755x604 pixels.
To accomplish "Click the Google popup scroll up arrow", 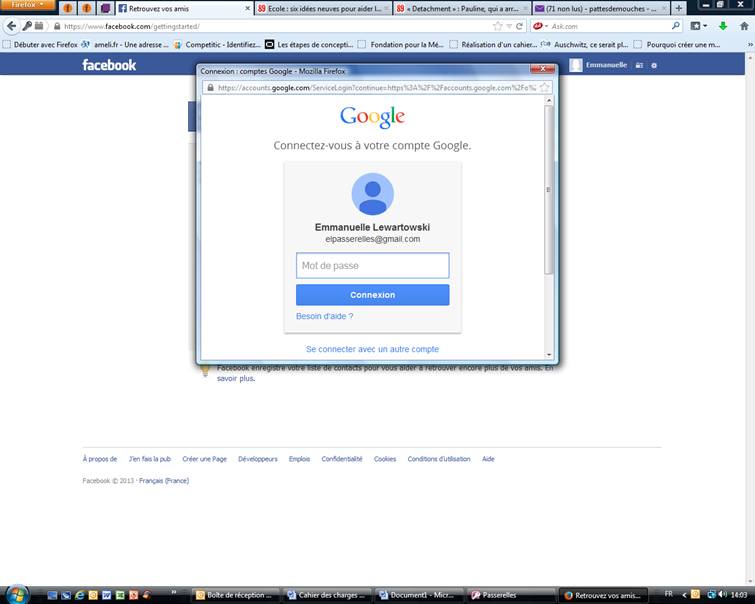I will tap(548, 101).
